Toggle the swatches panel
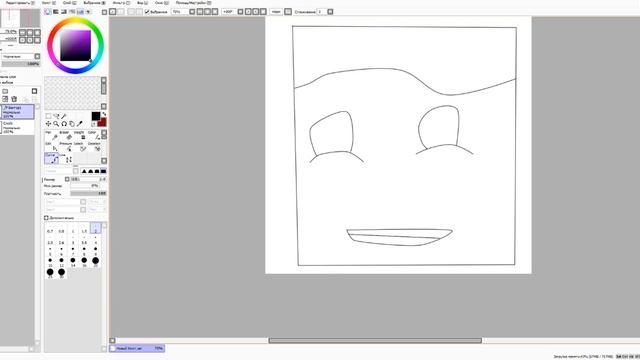The image size is (640, 360). [80, 12]
